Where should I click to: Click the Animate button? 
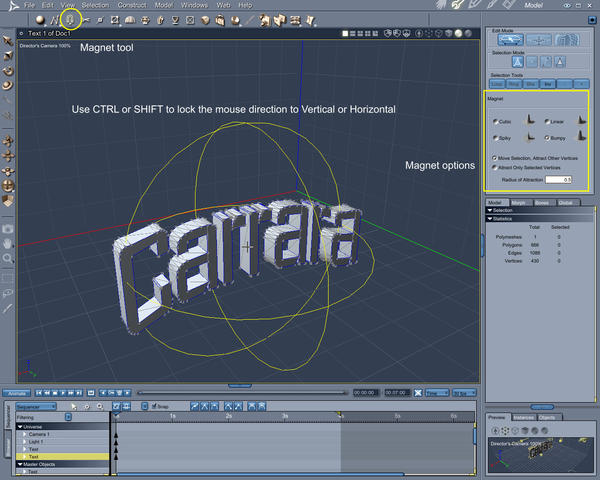pos(17,392)
